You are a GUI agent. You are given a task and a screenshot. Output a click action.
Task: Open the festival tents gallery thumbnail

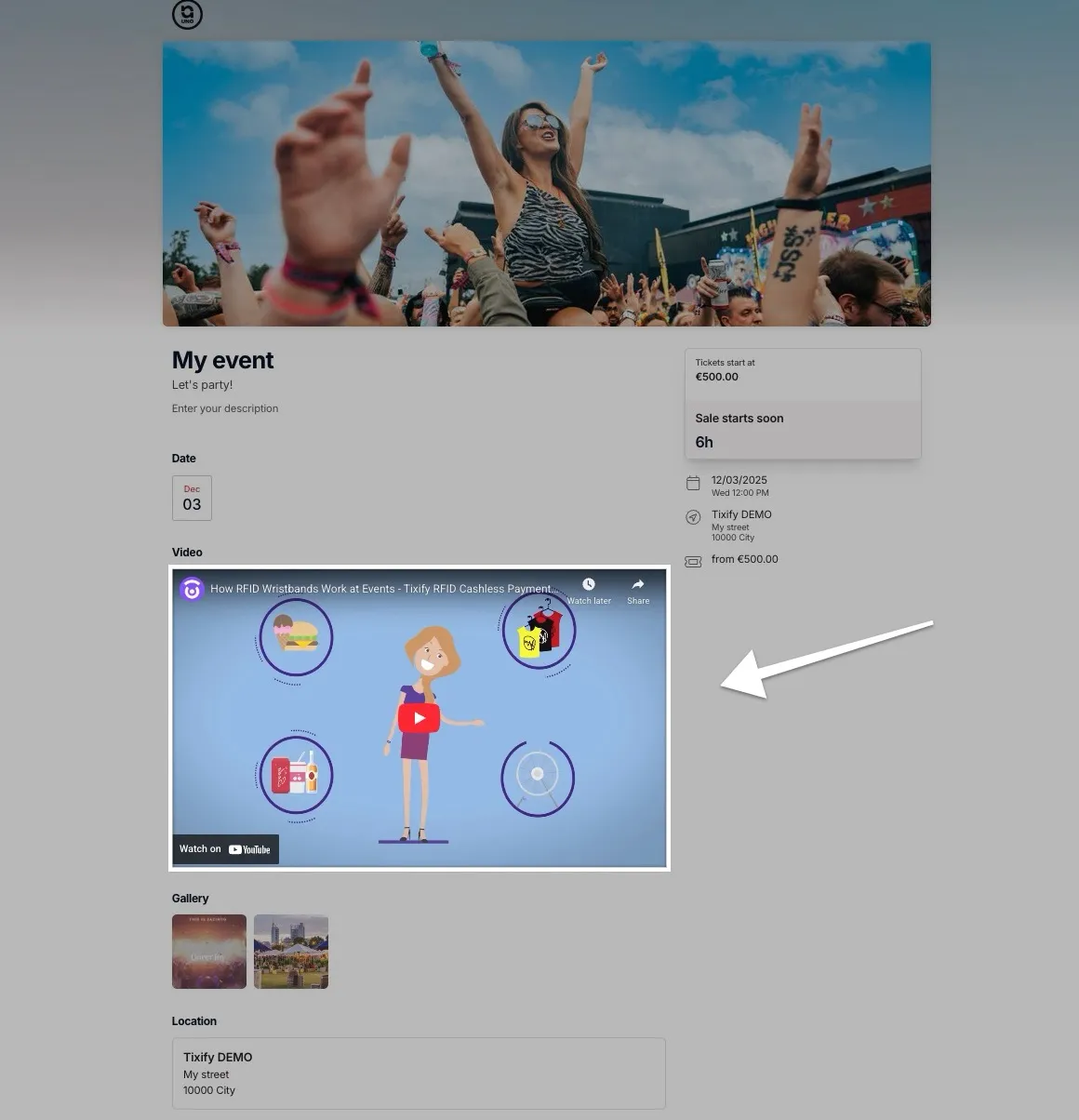click(291, 952)
